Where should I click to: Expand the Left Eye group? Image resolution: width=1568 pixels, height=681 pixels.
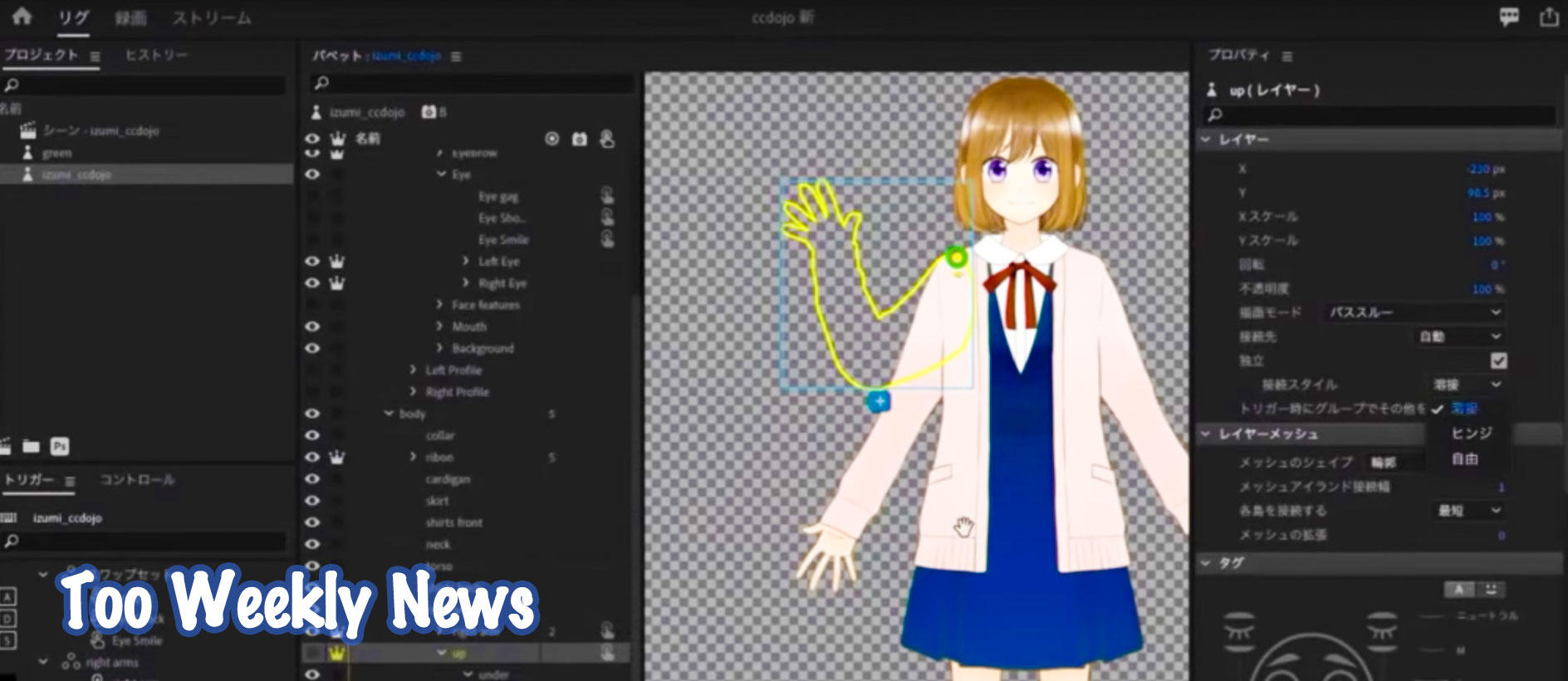pos(466,261)
